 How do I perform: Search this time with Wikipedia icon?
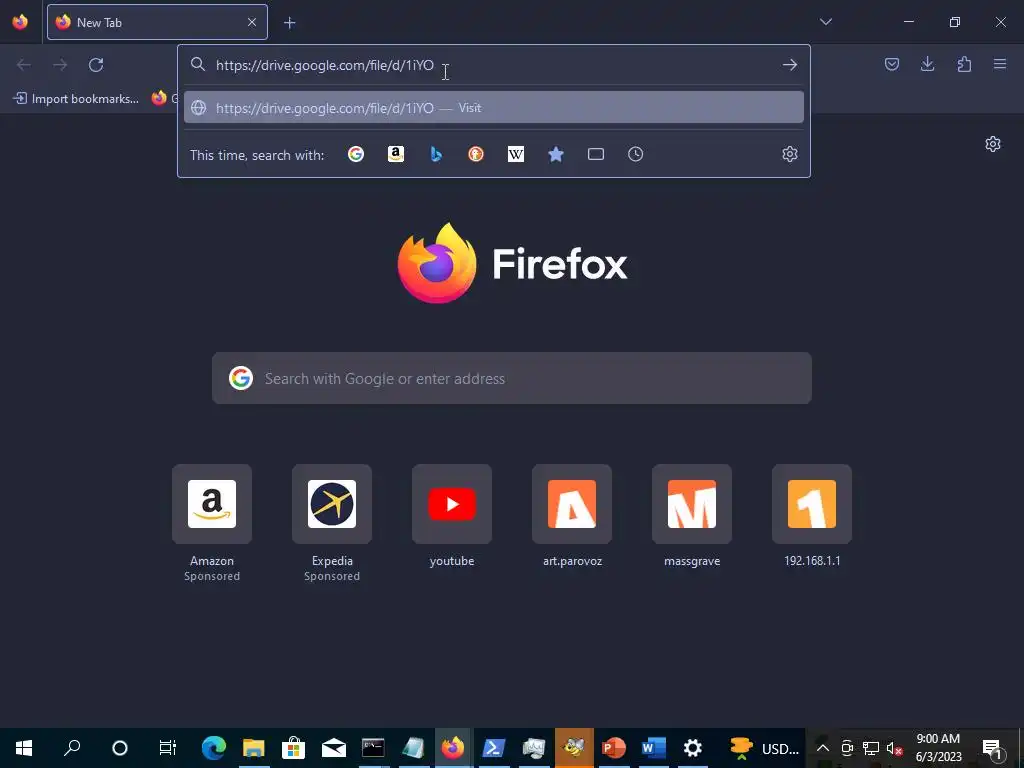[516, 154]
